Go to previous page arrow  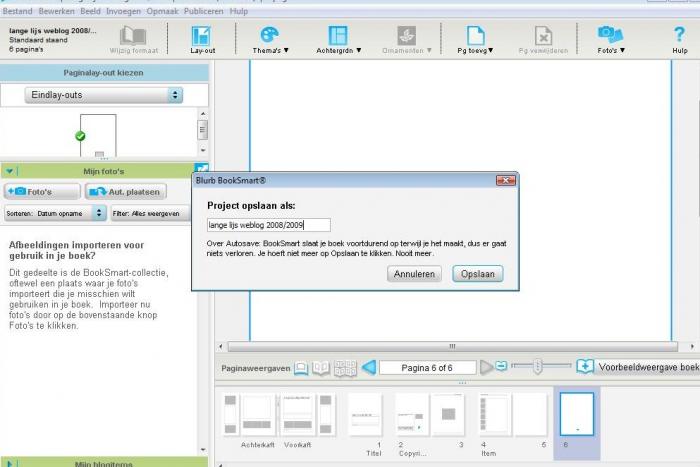[x=369, y=367]
